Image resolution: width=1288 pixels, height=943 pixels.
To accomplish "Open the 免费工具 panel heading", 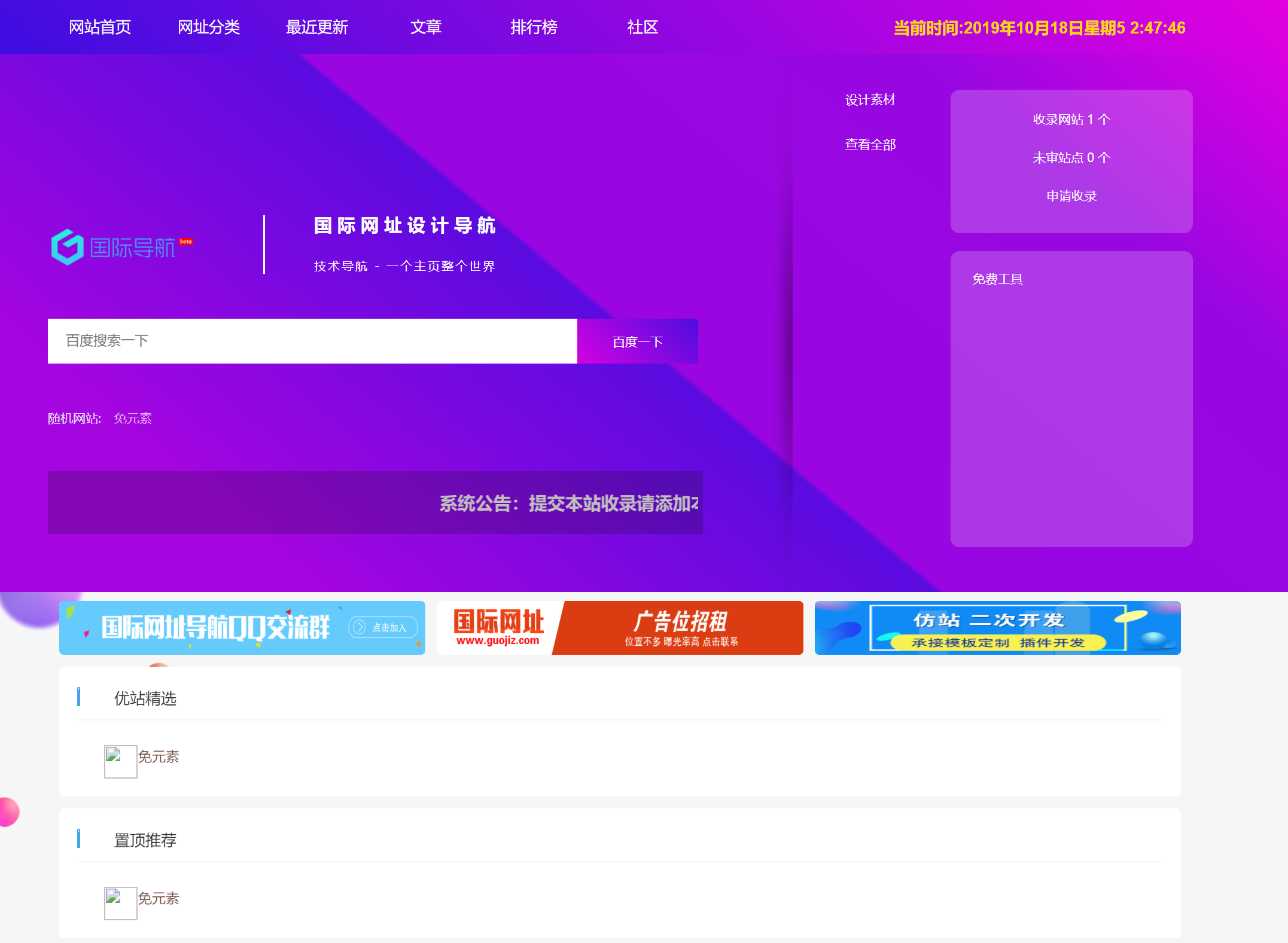I will tap(997, 279).
